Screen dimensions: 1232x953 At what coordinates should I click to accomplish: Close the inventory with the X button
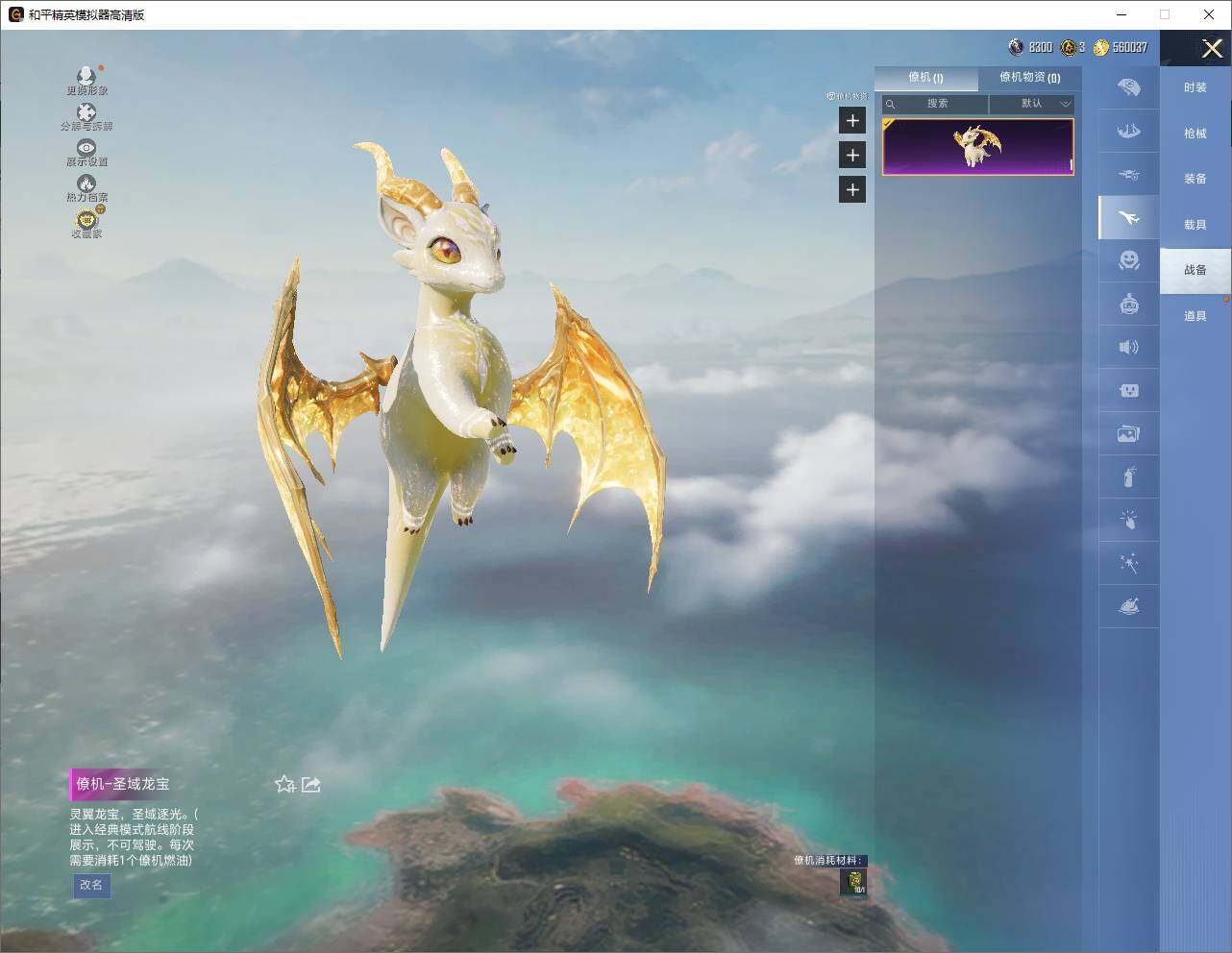[1212, 48]
